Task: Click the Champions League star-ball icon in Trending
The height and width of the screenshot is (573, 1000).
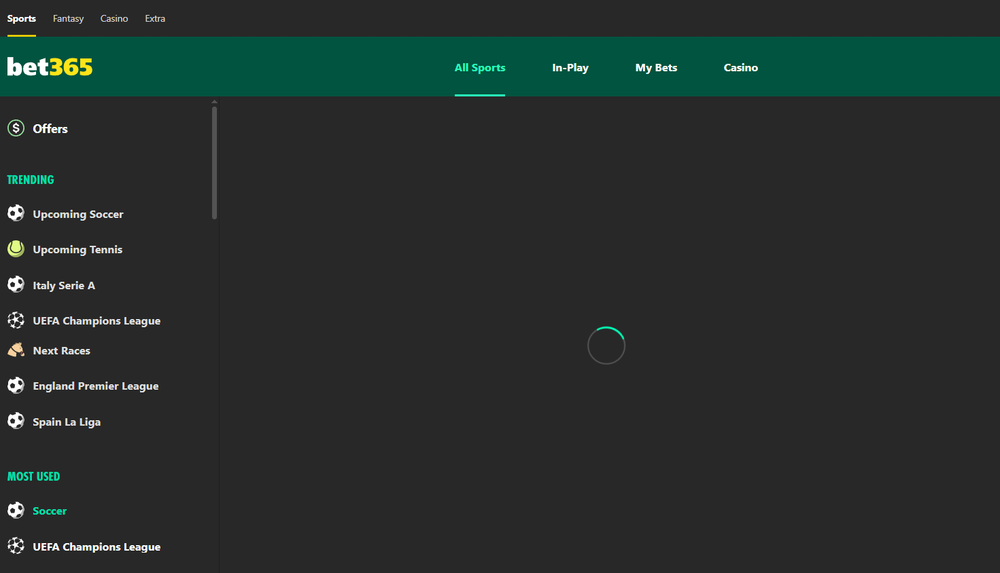Action: click(x=16, y=320)
